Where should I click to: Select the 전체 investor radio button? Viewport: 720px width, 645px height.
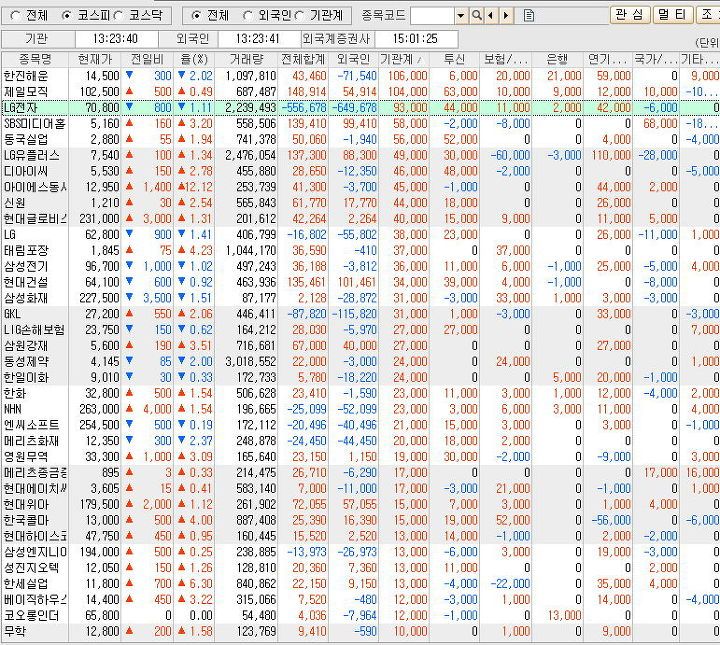click(x=196, y=16)
